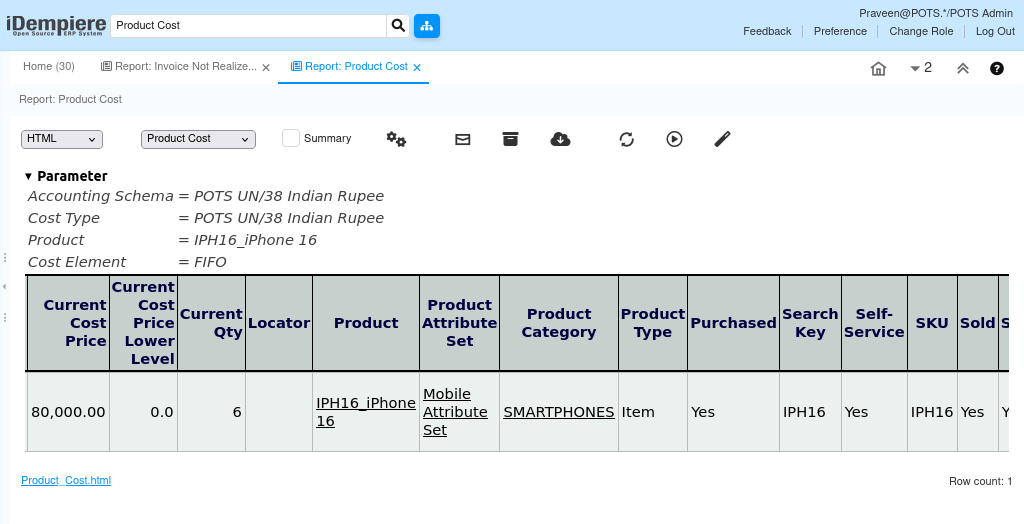Click the Current Qty column header

pyautogui.click(x=211, y=323)
